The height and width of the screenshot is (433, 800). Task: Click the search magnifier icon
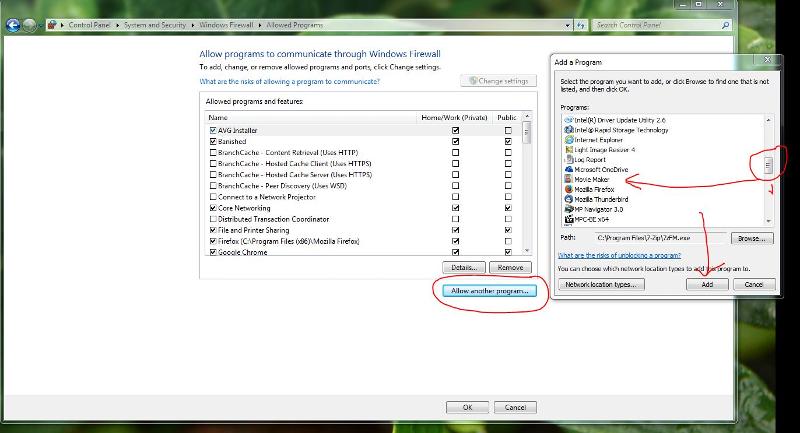pyautogui.click(x=725, y=24)
